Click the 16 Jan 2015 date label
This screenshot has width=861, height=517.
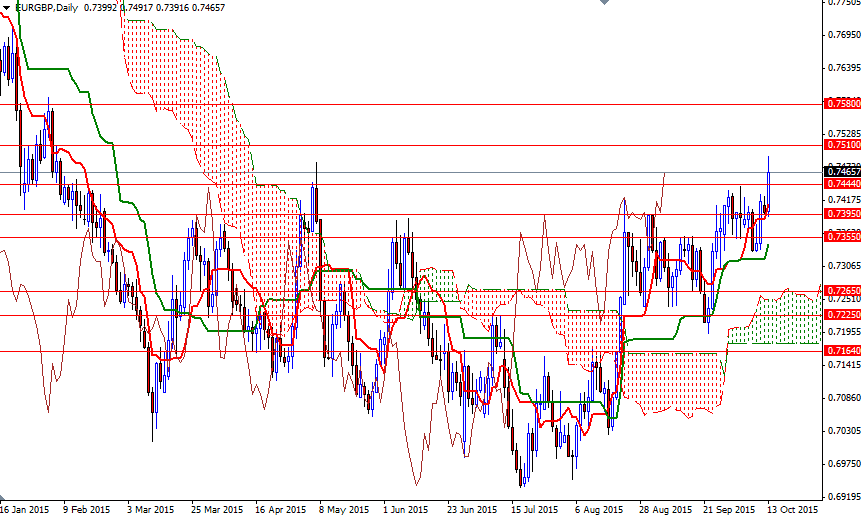click(24, 509)
